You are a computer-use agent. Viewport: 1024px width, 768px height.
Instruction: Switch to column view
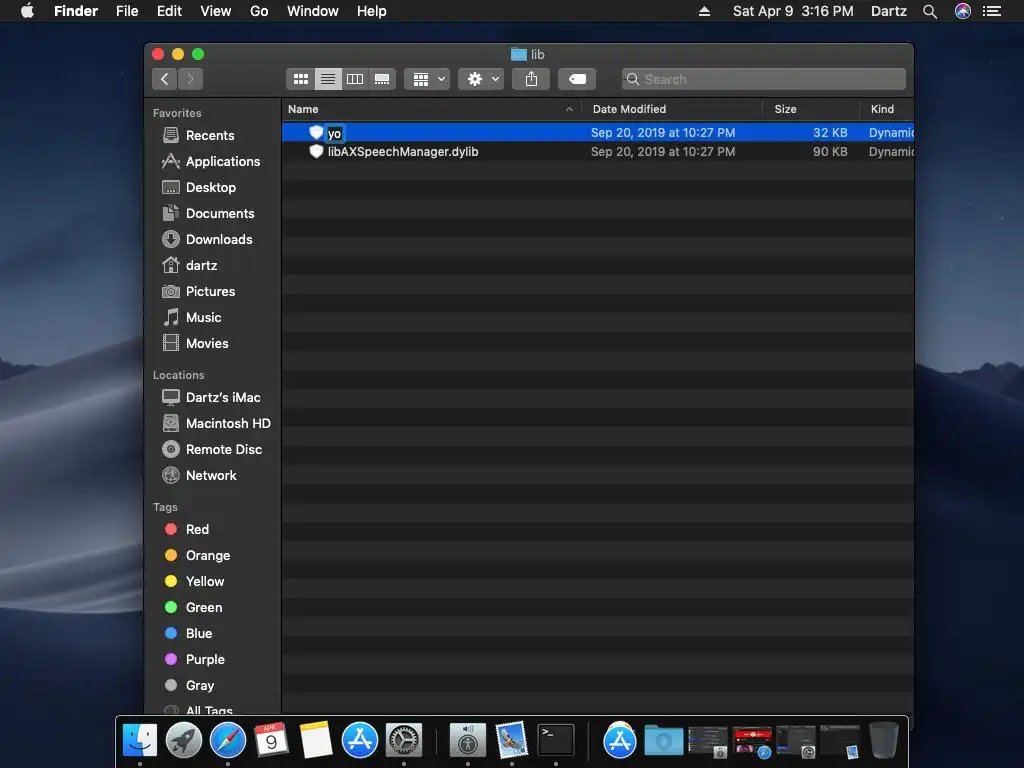point(355,79)
